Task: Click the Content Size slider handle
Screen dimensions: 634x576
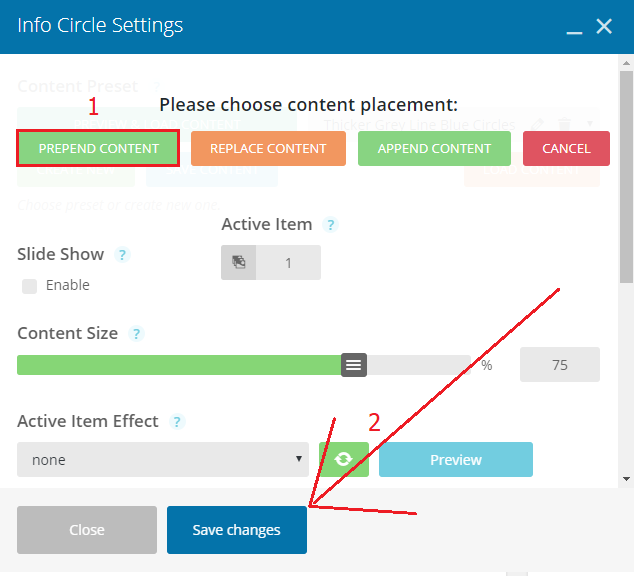Action: point(354,365)
